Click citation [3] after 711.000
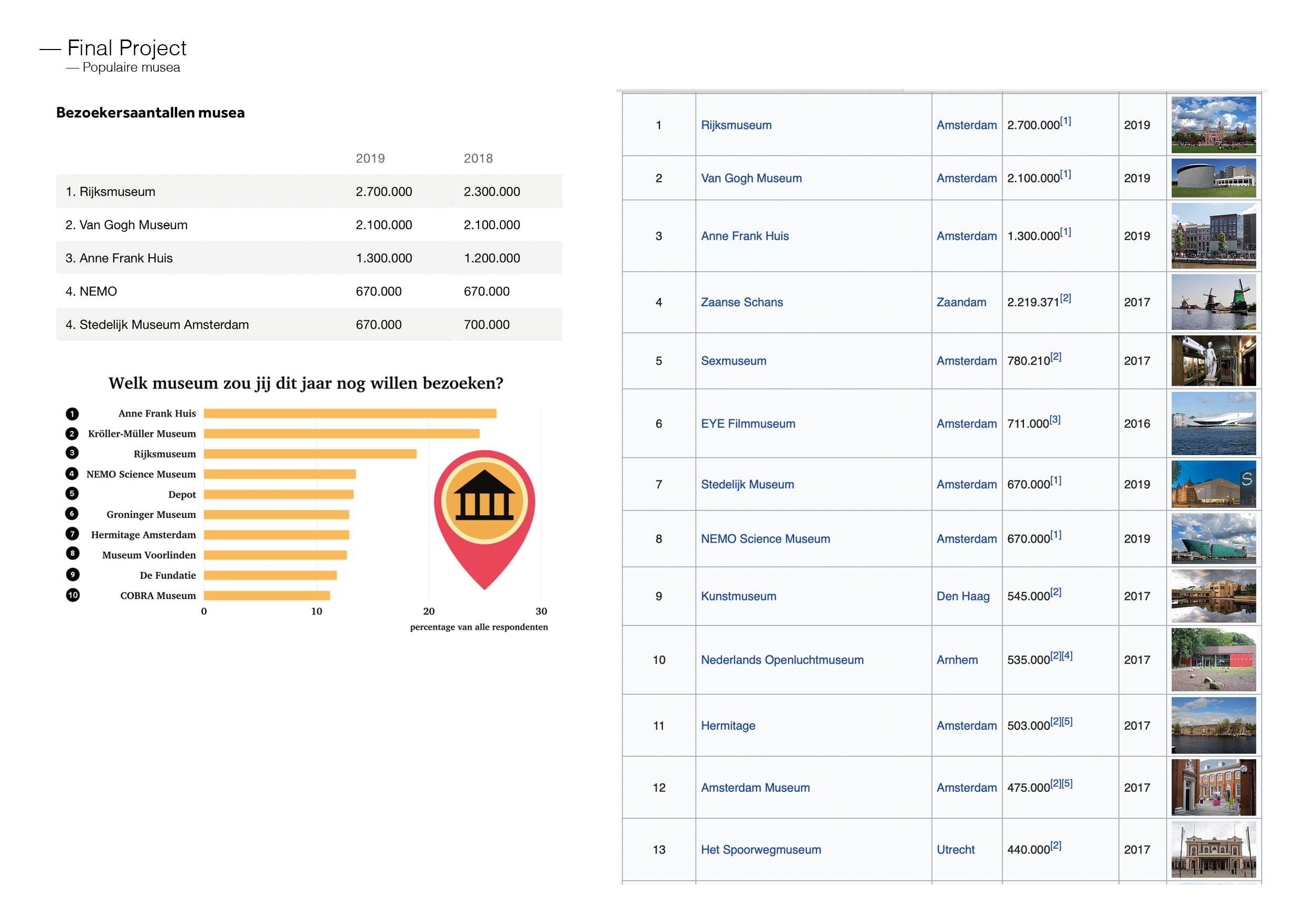Image resolution: width=1307 pixels, height=924 pixels. (1055, 420)
